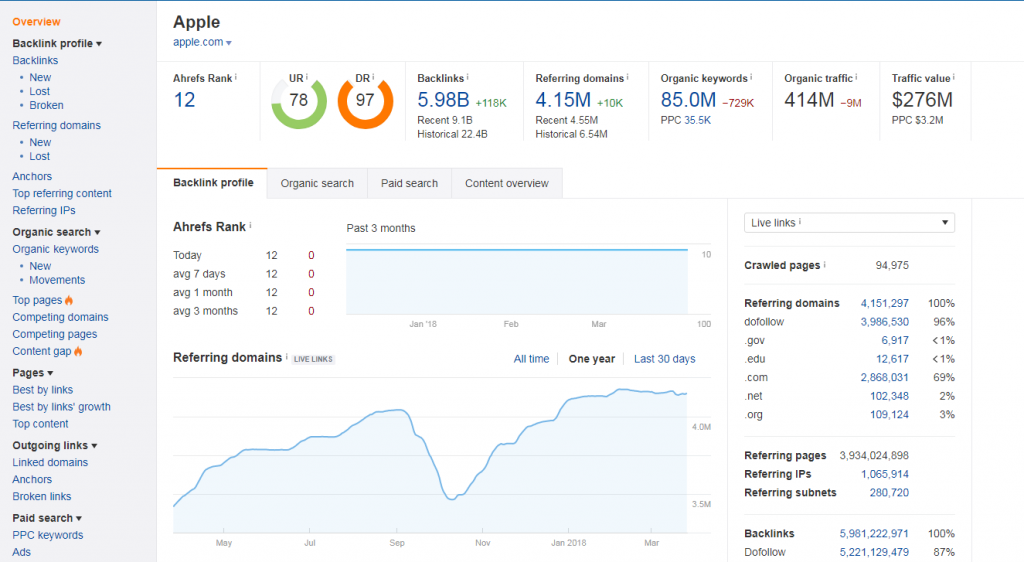Open Movements under Organic keywords
The image size is (1024, 562).
(x=57, y=280)
